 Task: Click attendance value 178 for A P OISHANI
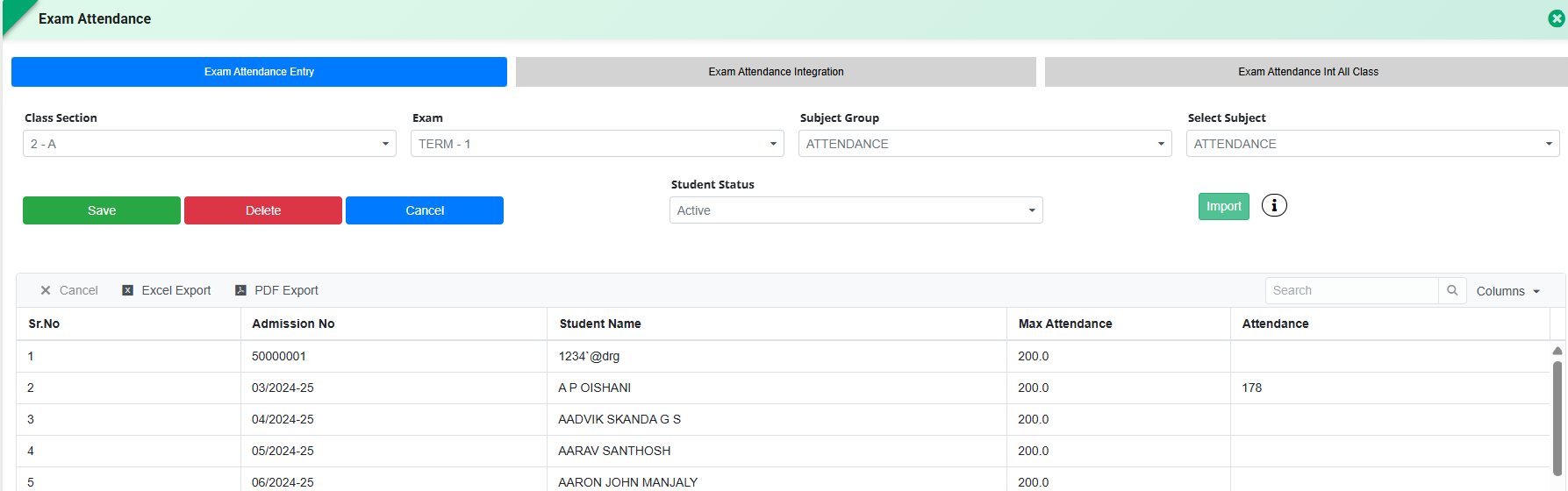point(1251,388)
